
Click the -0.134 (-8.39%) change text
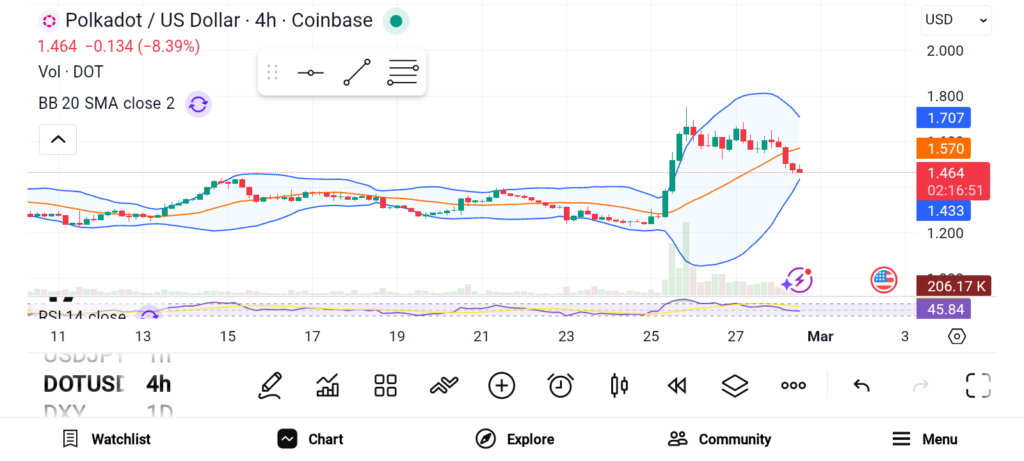(x=142, y=46)
